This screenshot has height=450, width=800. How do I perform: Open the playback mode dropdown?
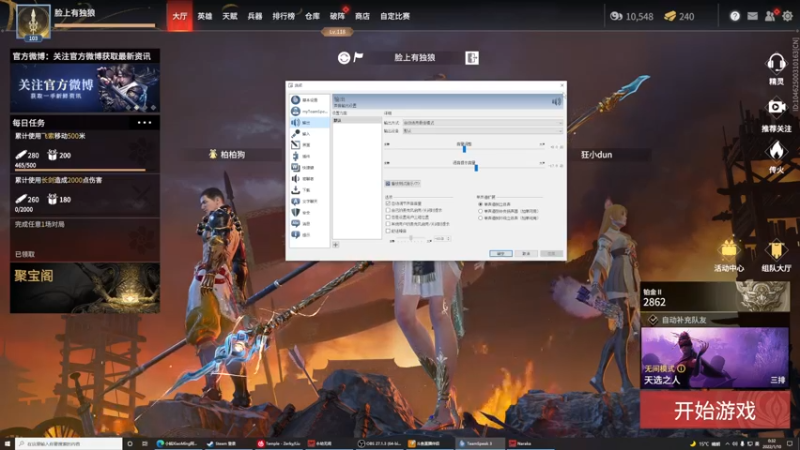tap(483, 123)
